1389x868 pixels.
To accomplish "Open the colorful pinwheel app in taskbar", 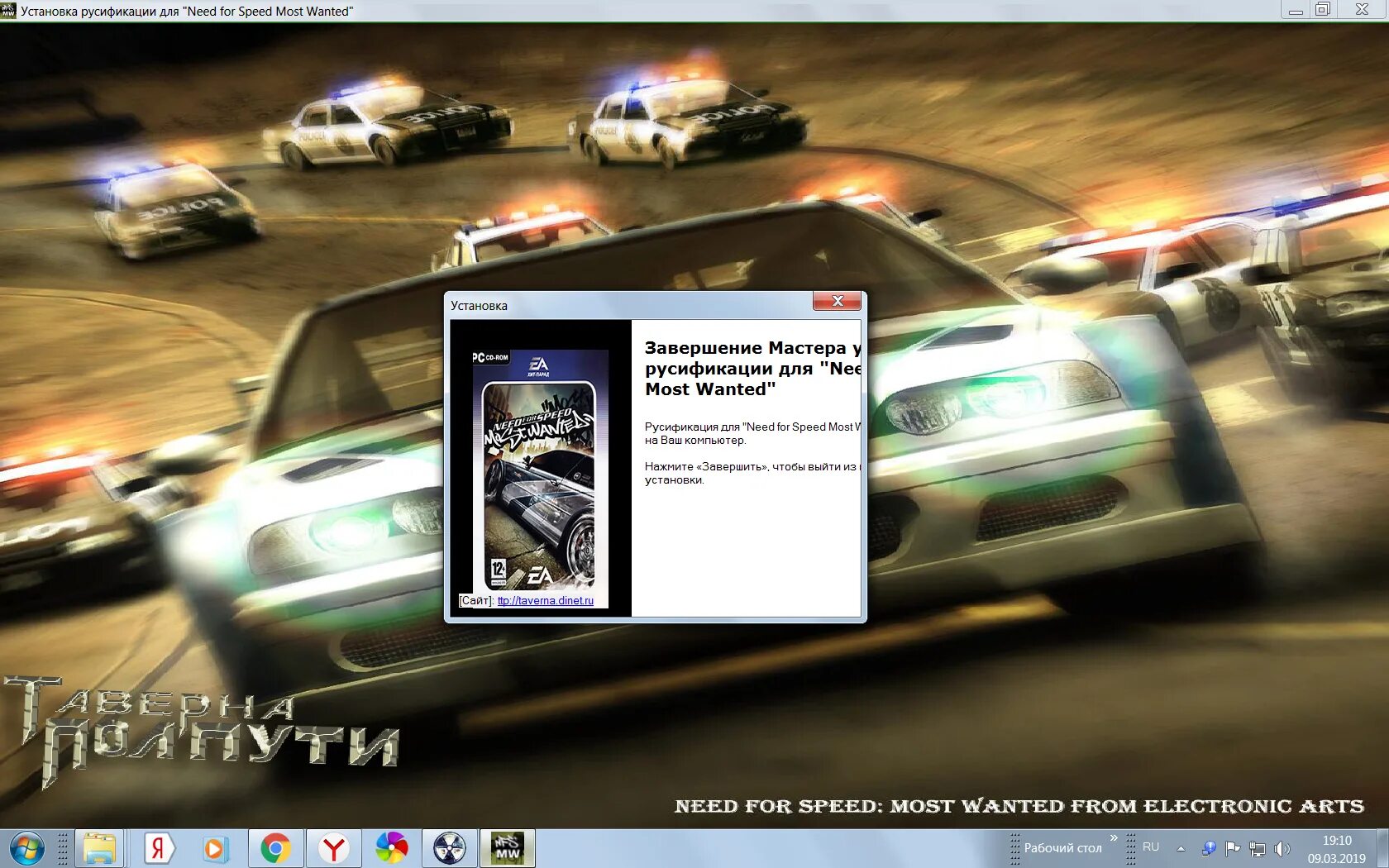I will 391,848.
